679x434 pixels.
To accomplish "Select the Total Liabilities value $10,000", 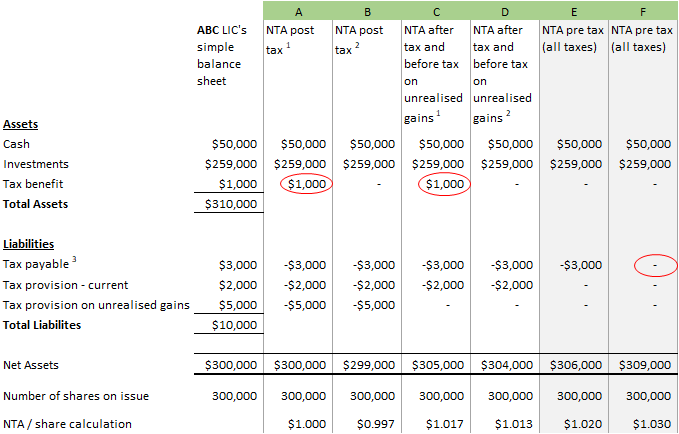I will [236, 325].
